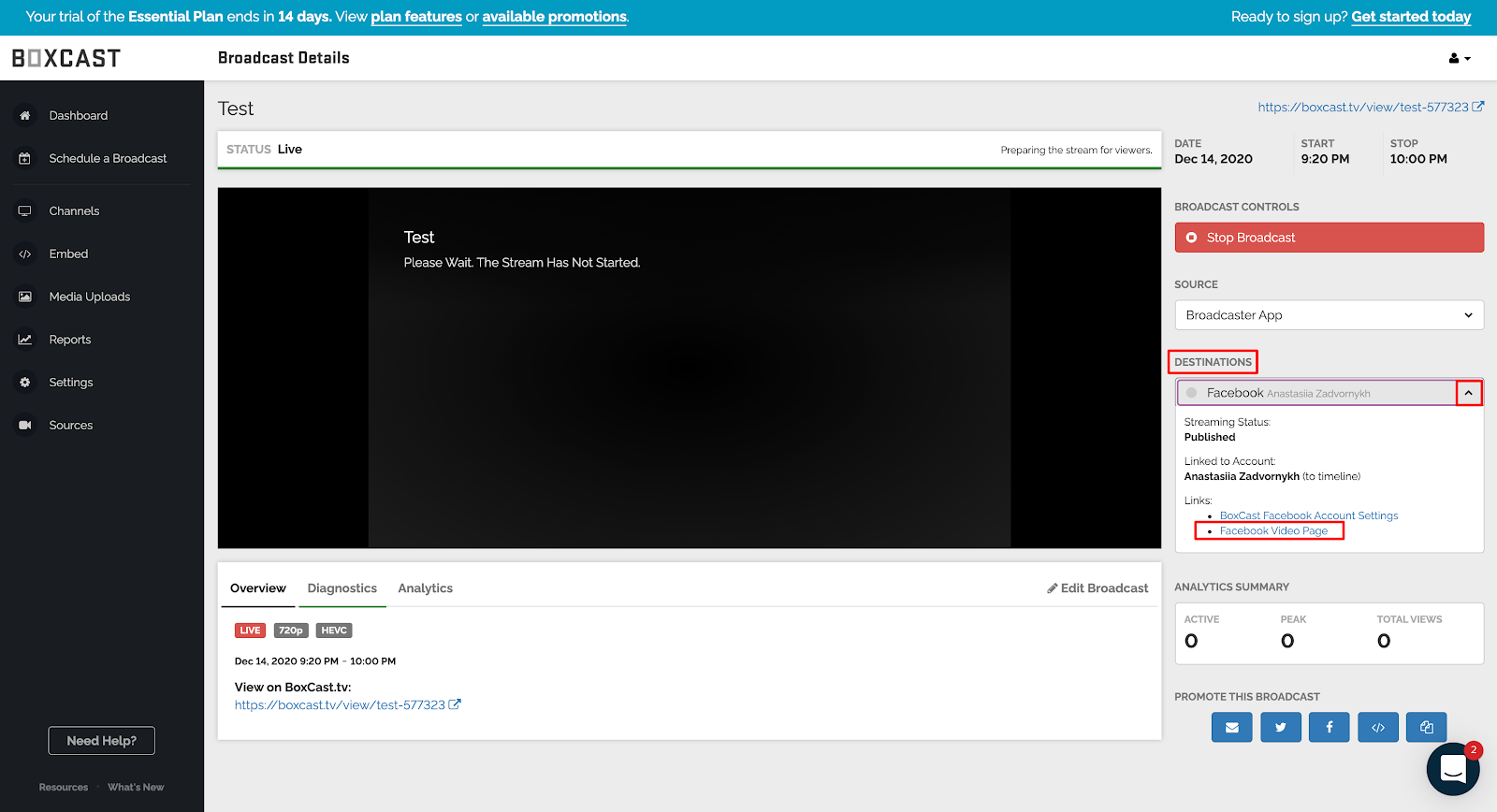
Task: Click the Get started today link
Action: (x=1411, y=17)
